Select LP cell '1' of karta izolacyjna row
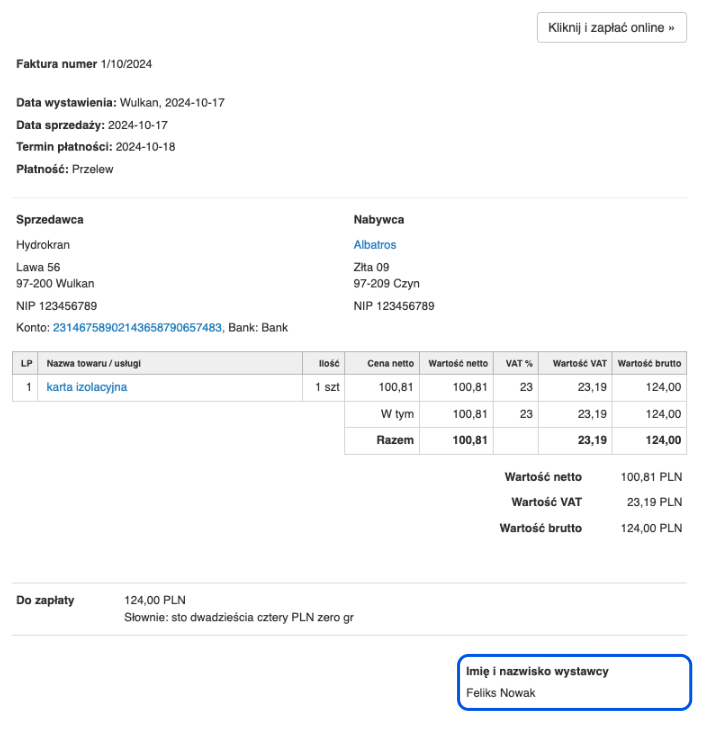The image size is (701, 748). tap(25, 387)
